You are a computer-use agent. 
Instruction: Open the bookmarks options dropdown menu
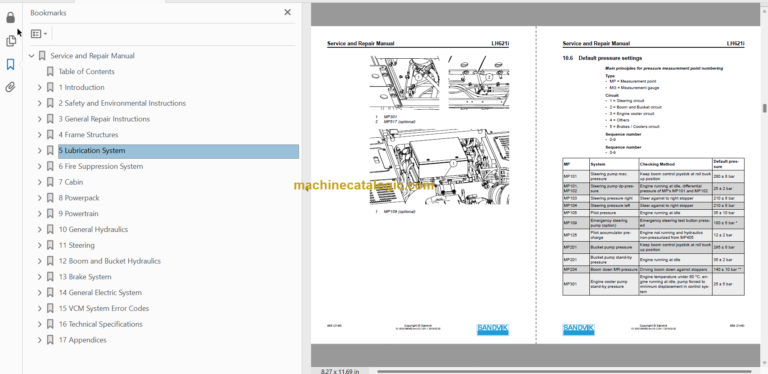(x=39, y=34)
